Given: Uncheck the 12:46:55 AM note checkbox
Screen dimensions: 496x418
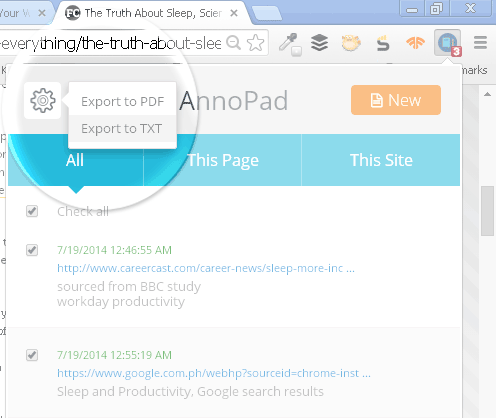Looking at the screenshot, I should click(x=32, y=250).
